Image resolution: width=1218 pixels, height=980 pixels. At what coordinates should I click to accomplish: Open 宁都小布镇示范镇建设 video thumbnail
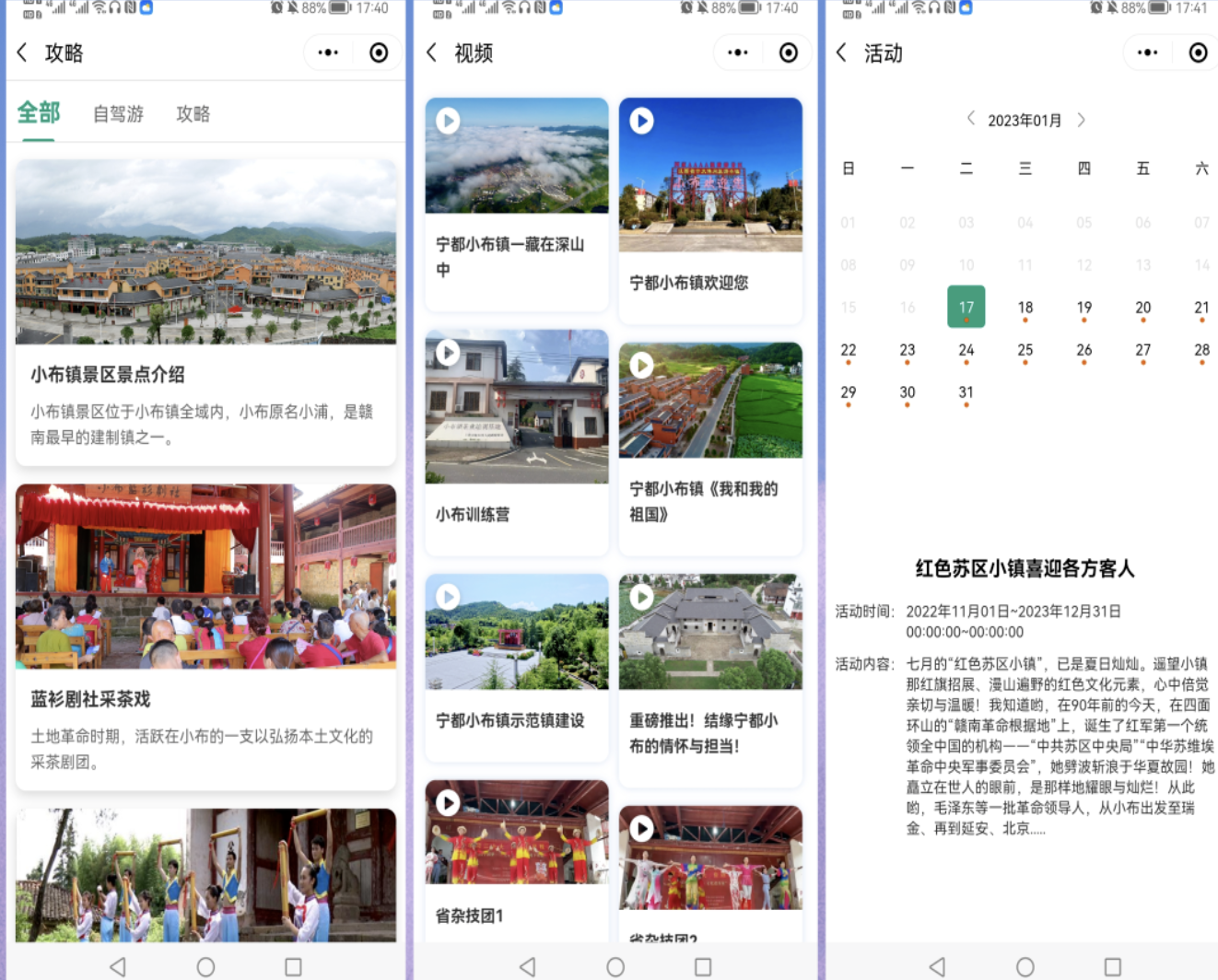[516, 632]
